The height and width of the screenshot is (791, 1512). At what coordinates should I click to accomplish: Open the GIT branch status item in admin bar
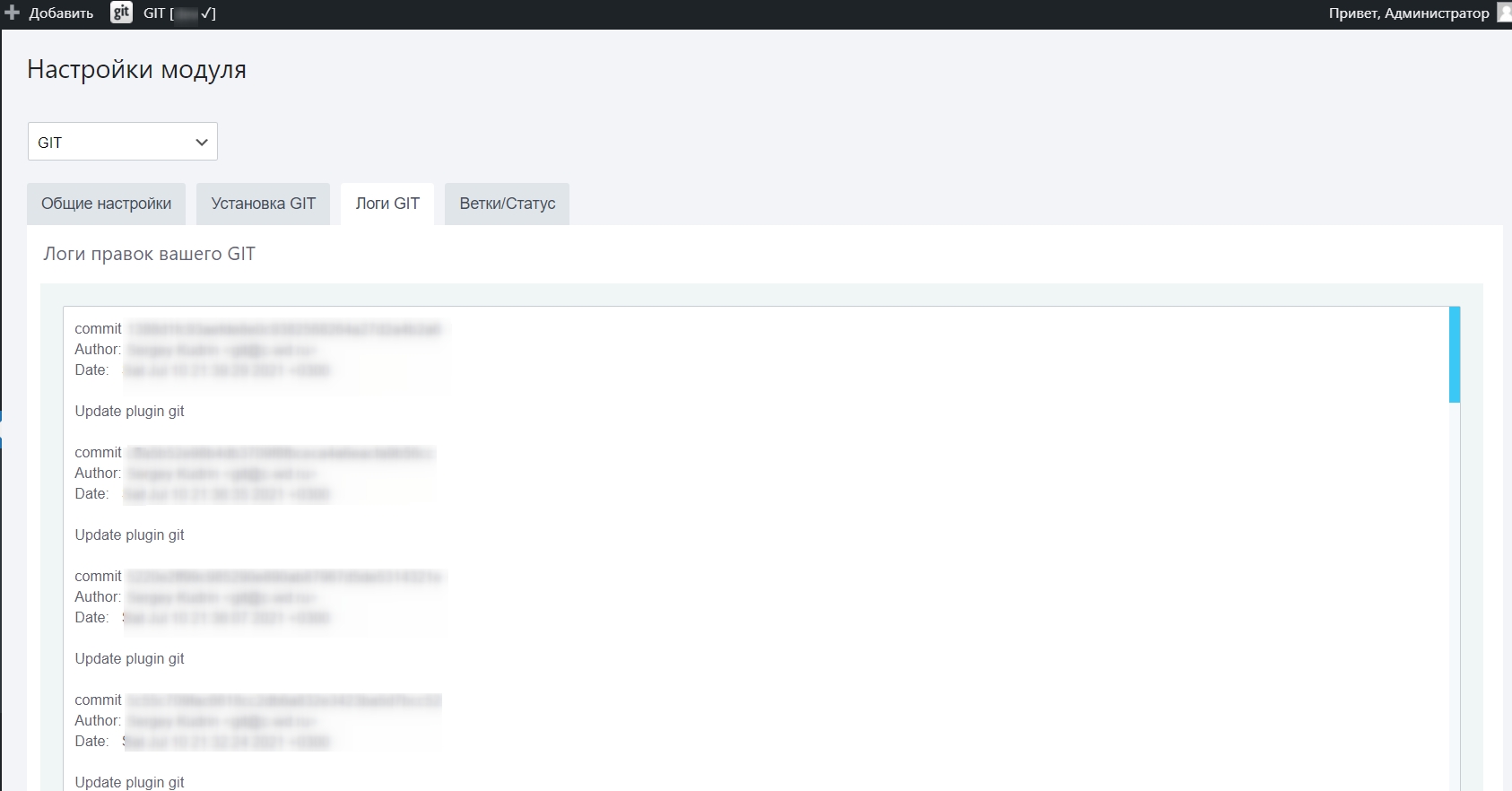[x=179, y=13]
